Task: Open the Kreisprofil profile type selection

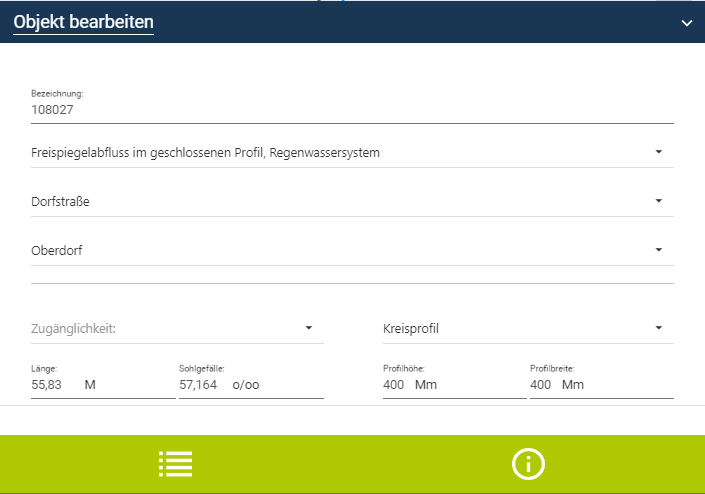Action: pos(510,328)
